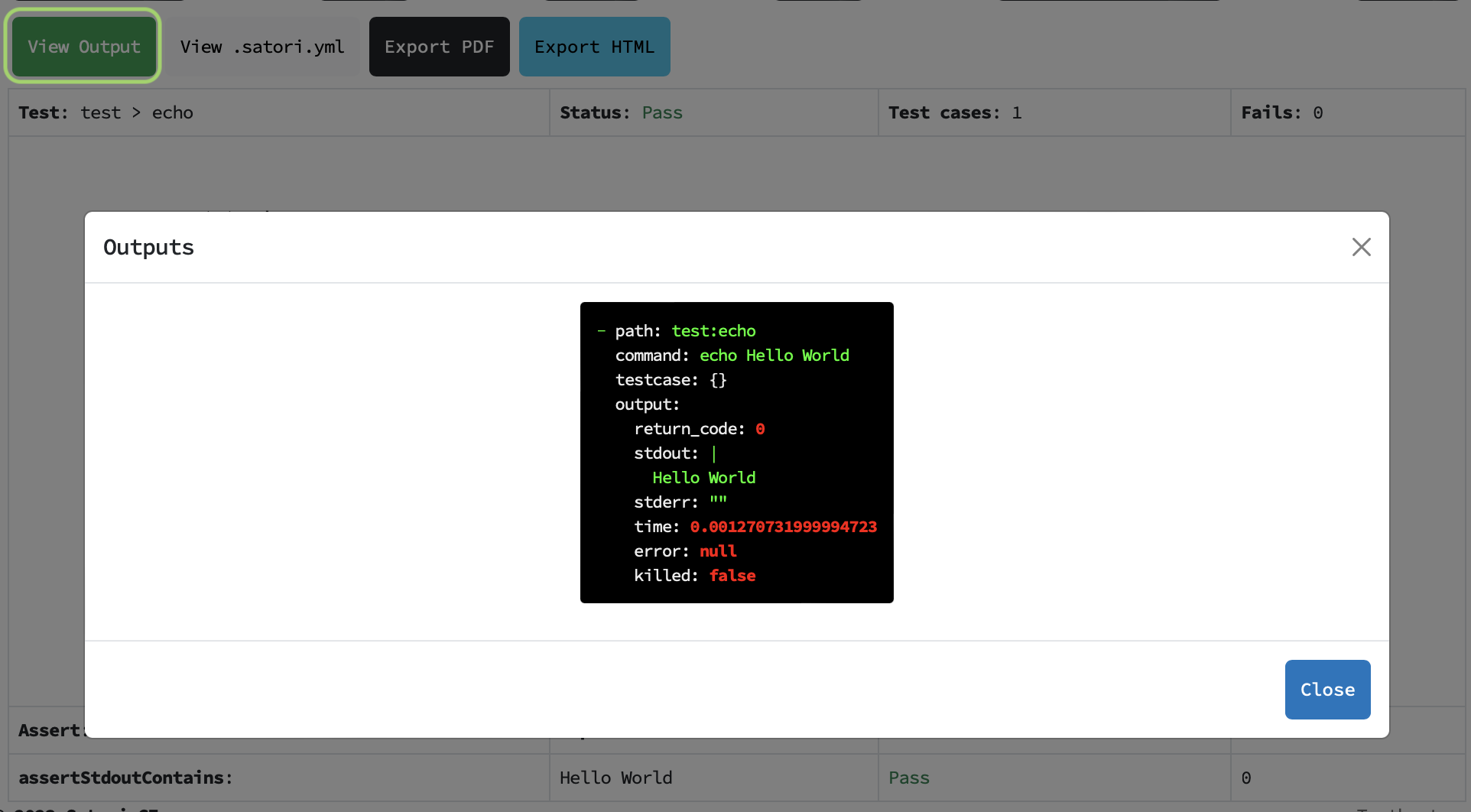Click the Fails: 0 cell
Viewport: 1471px width, 812px height.
coord(1348,112)
